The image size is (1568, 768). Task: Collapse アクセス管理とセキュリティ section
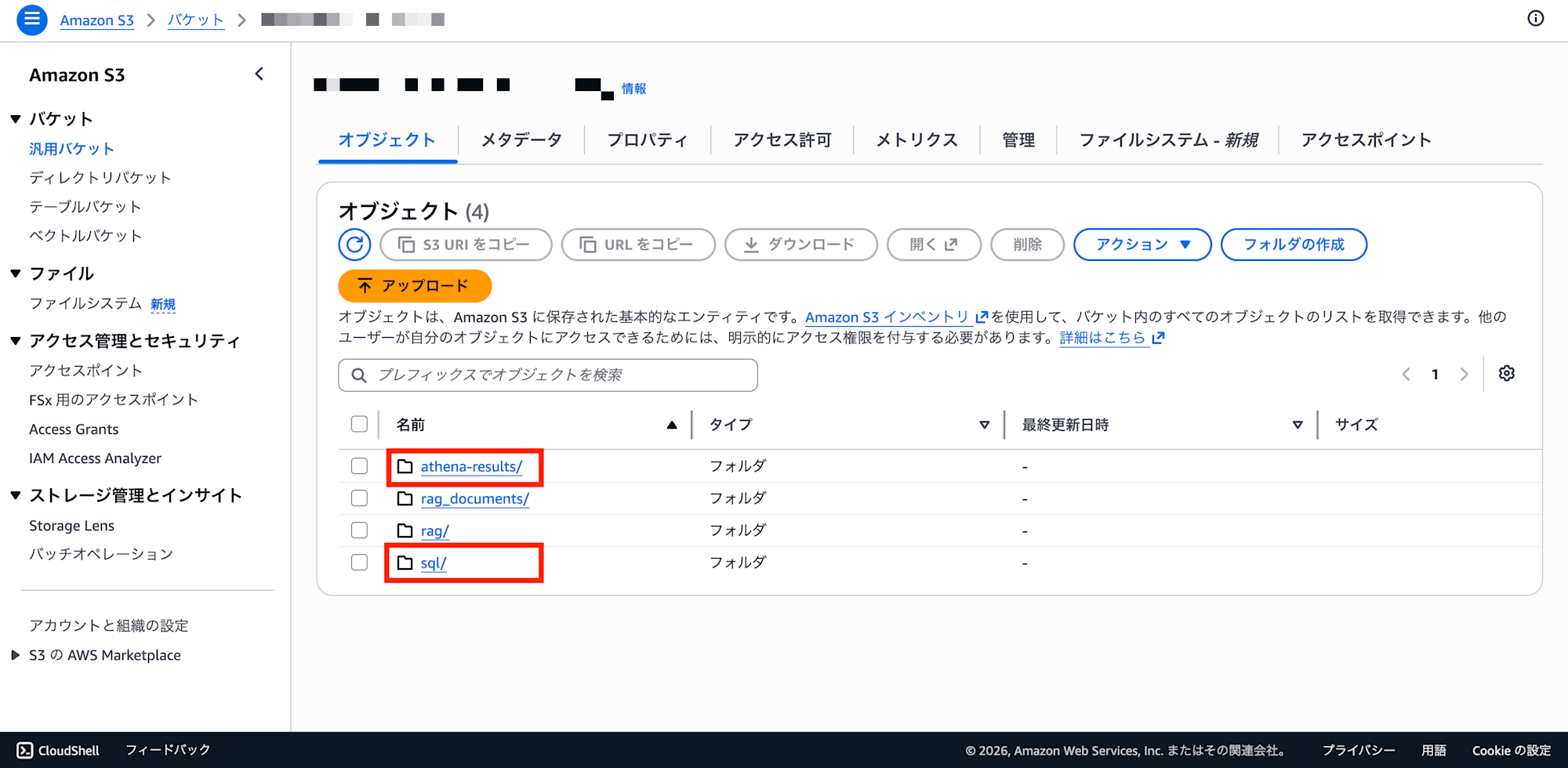(16, 341)
